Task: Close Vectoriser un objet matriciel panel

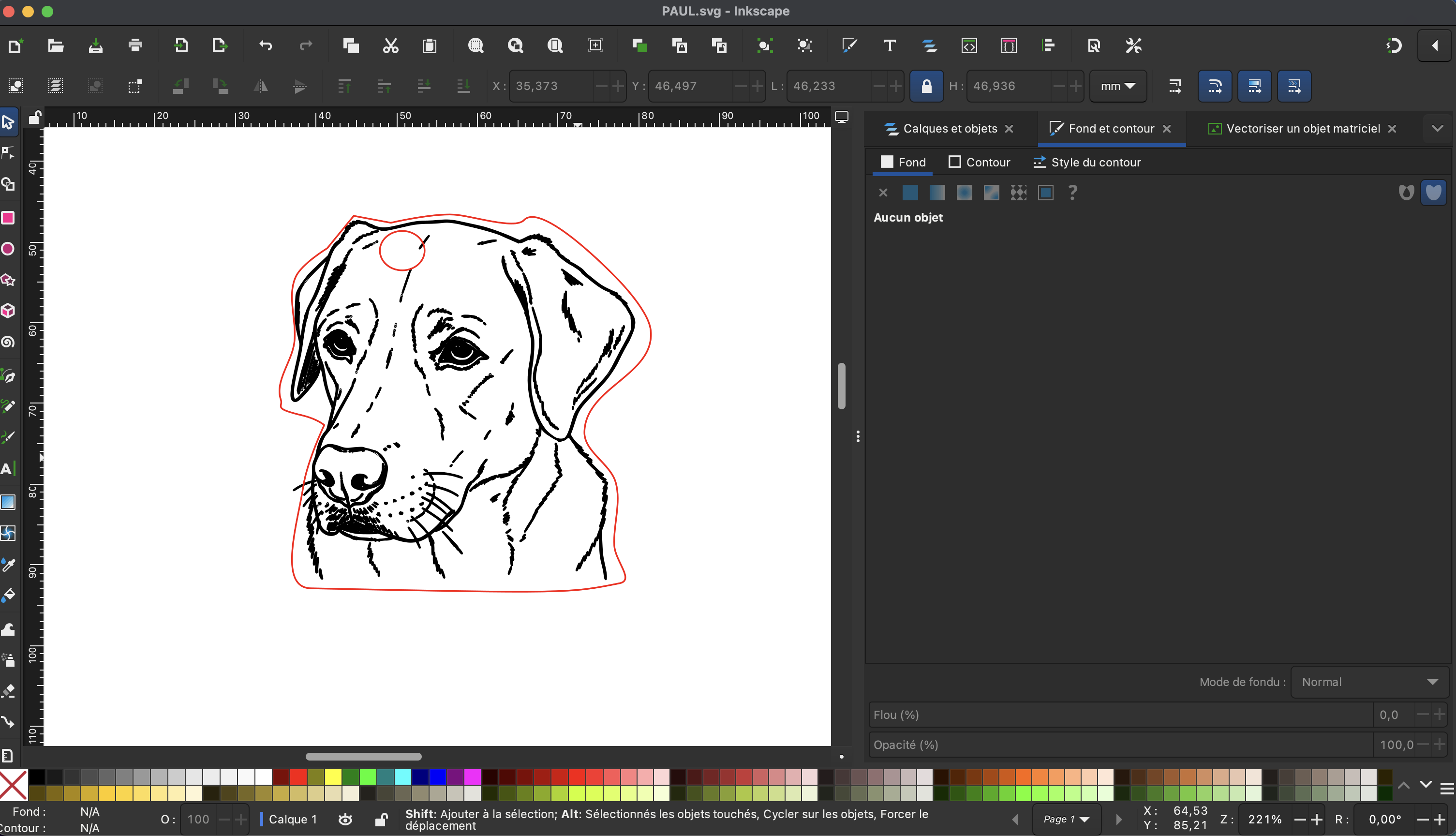Action: click(x=1392, y=129)
